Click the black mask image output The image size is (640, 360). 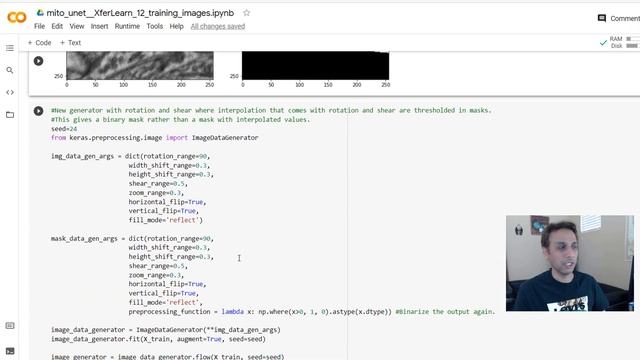(316, 65)
